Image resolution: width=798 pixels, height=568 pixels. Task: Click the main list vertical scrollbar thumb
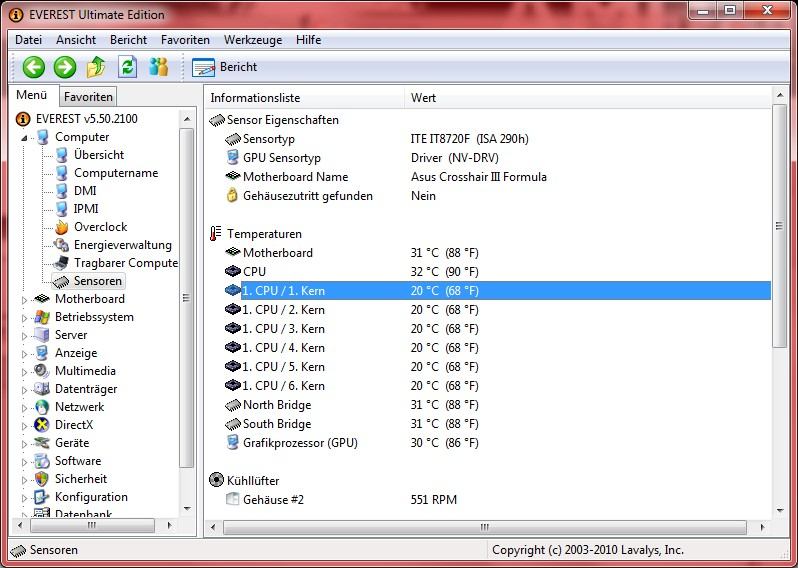tap(780, 226)
